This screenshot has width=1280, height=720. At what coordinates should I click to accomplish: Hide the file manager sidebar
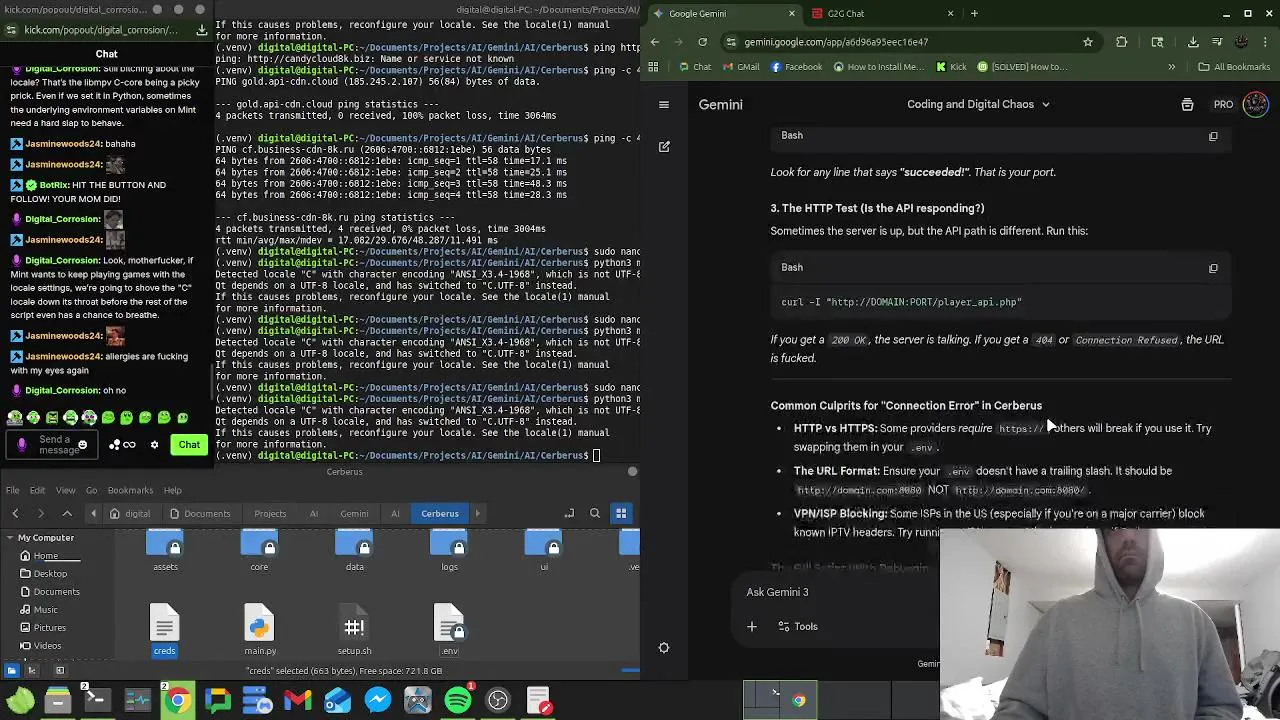59,671
